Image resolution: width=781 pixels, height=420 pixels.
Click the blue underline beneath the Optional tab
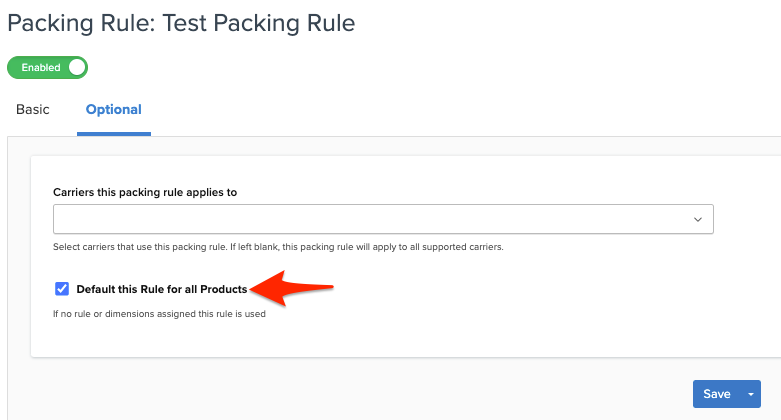click(114, 134)
